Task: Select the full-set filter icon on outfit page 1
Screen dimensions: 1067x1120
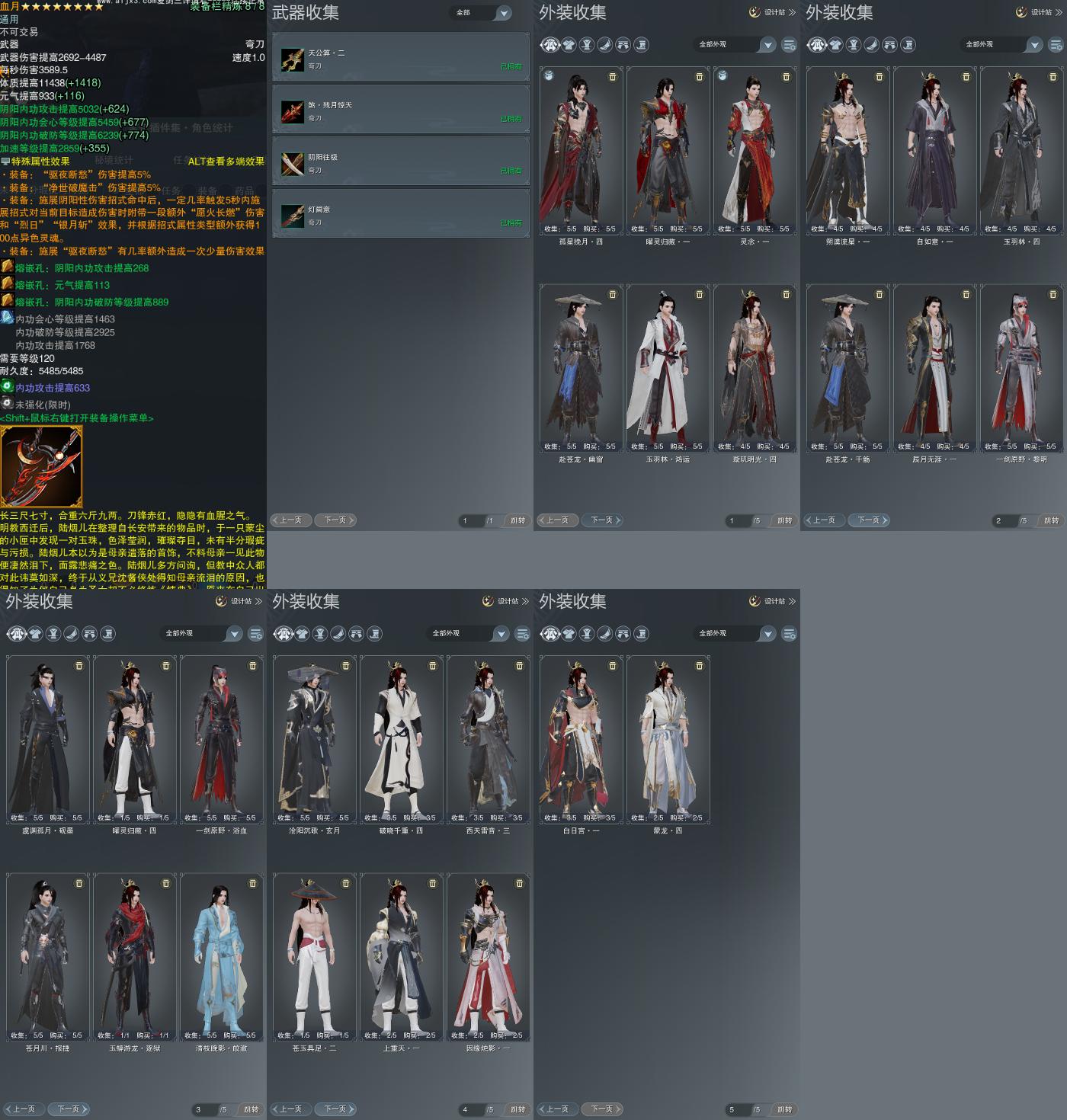Action: (550, 45)
